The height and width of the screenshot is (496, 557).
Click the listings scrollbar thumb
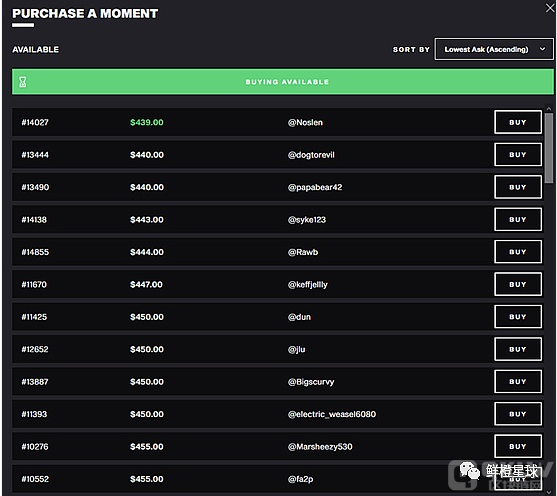click(549, 147)
